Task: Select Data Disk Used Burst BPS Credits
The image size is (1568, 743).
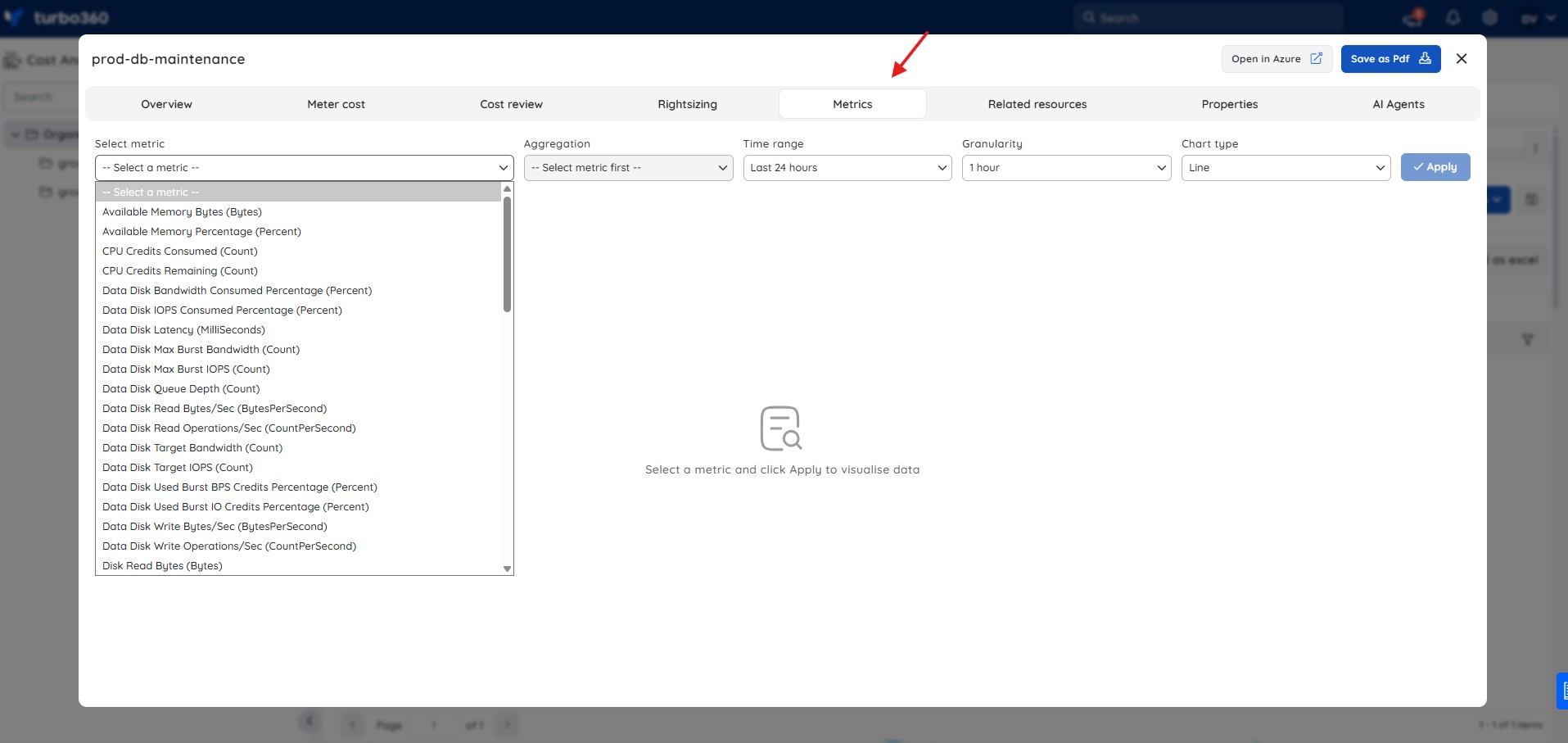Action: 298,487
